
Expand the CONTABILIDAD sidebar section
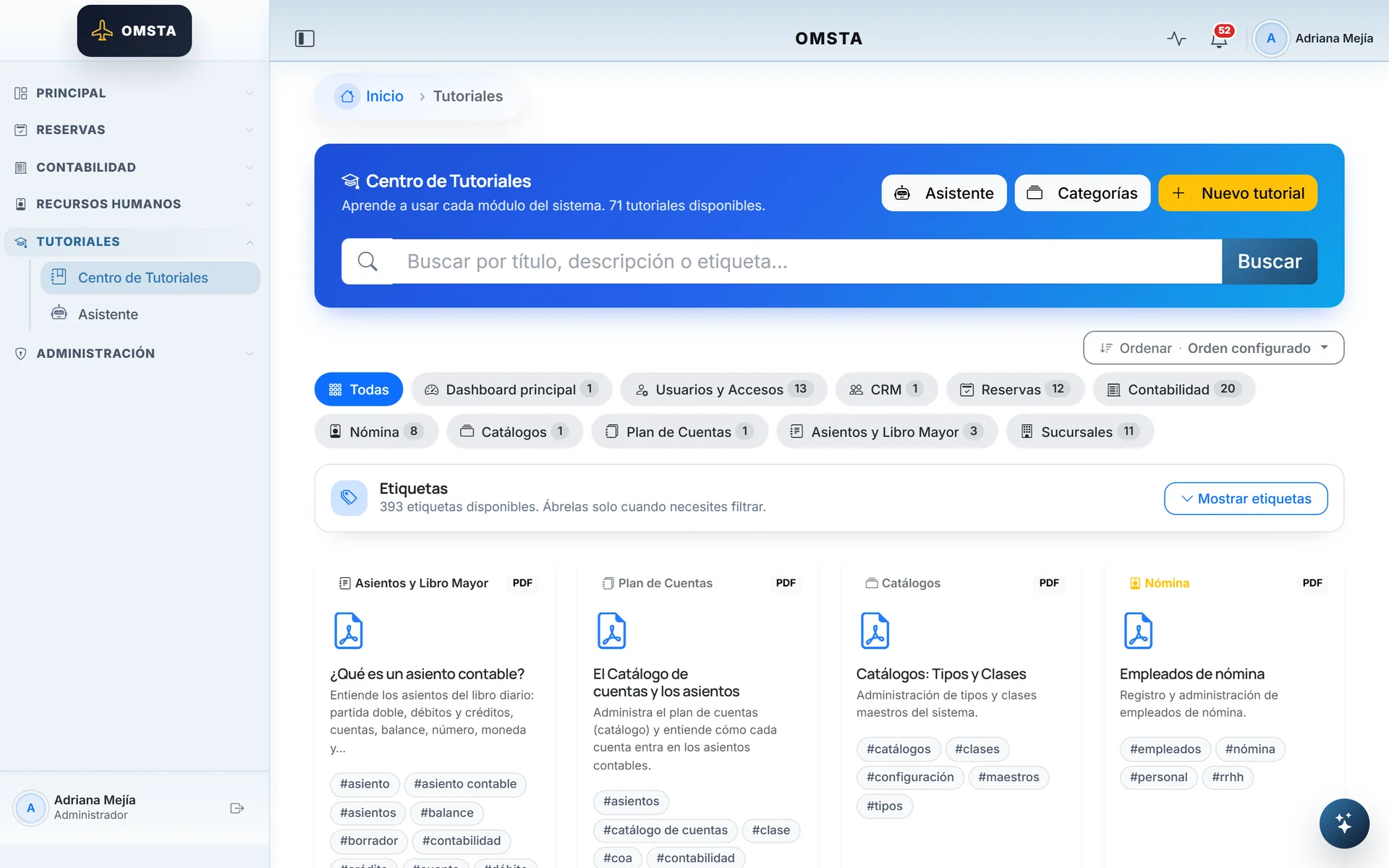coord(135,168)
